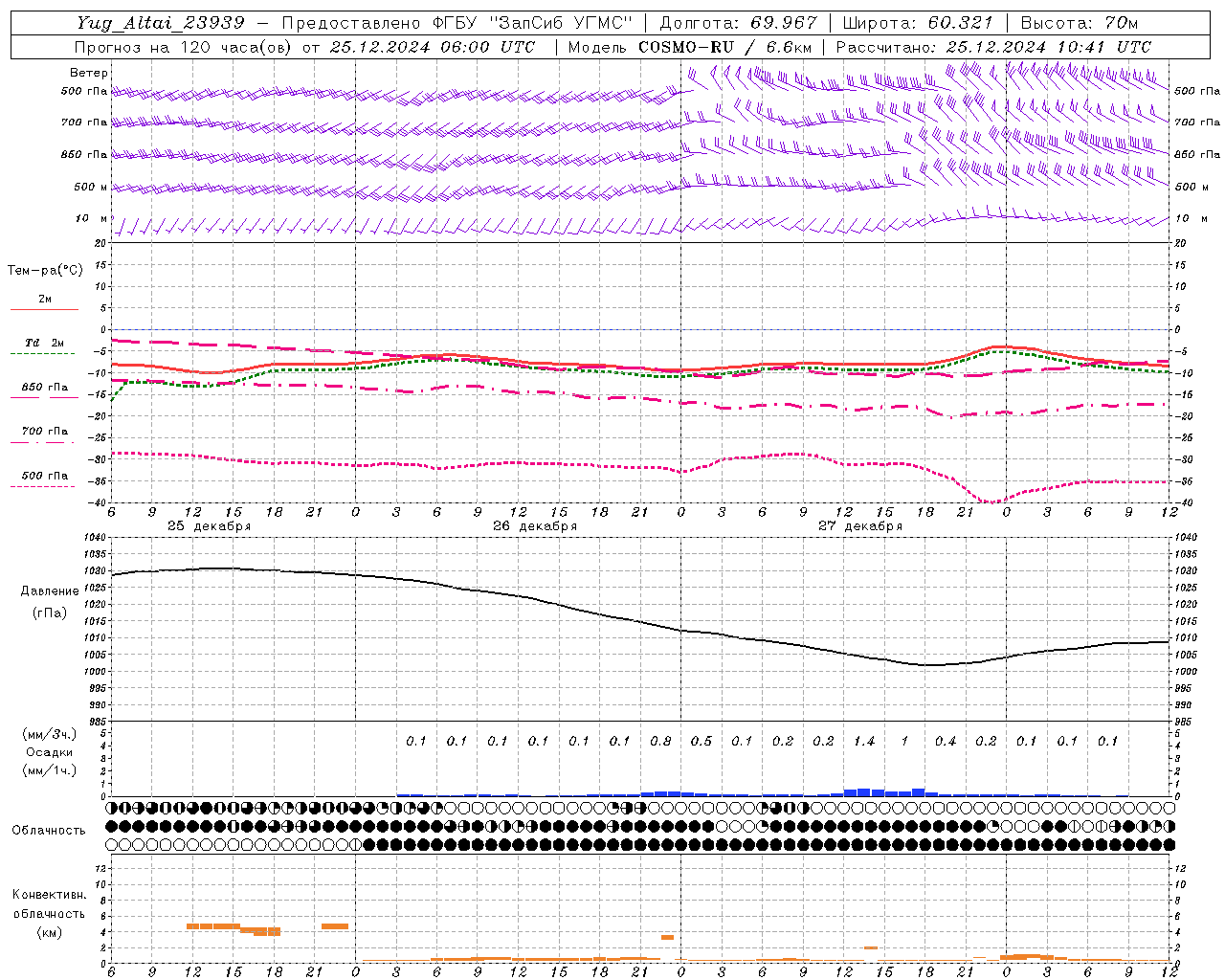Click the 27 декабря date label
The image size is (1225, 980).
(x=860, y=526)
